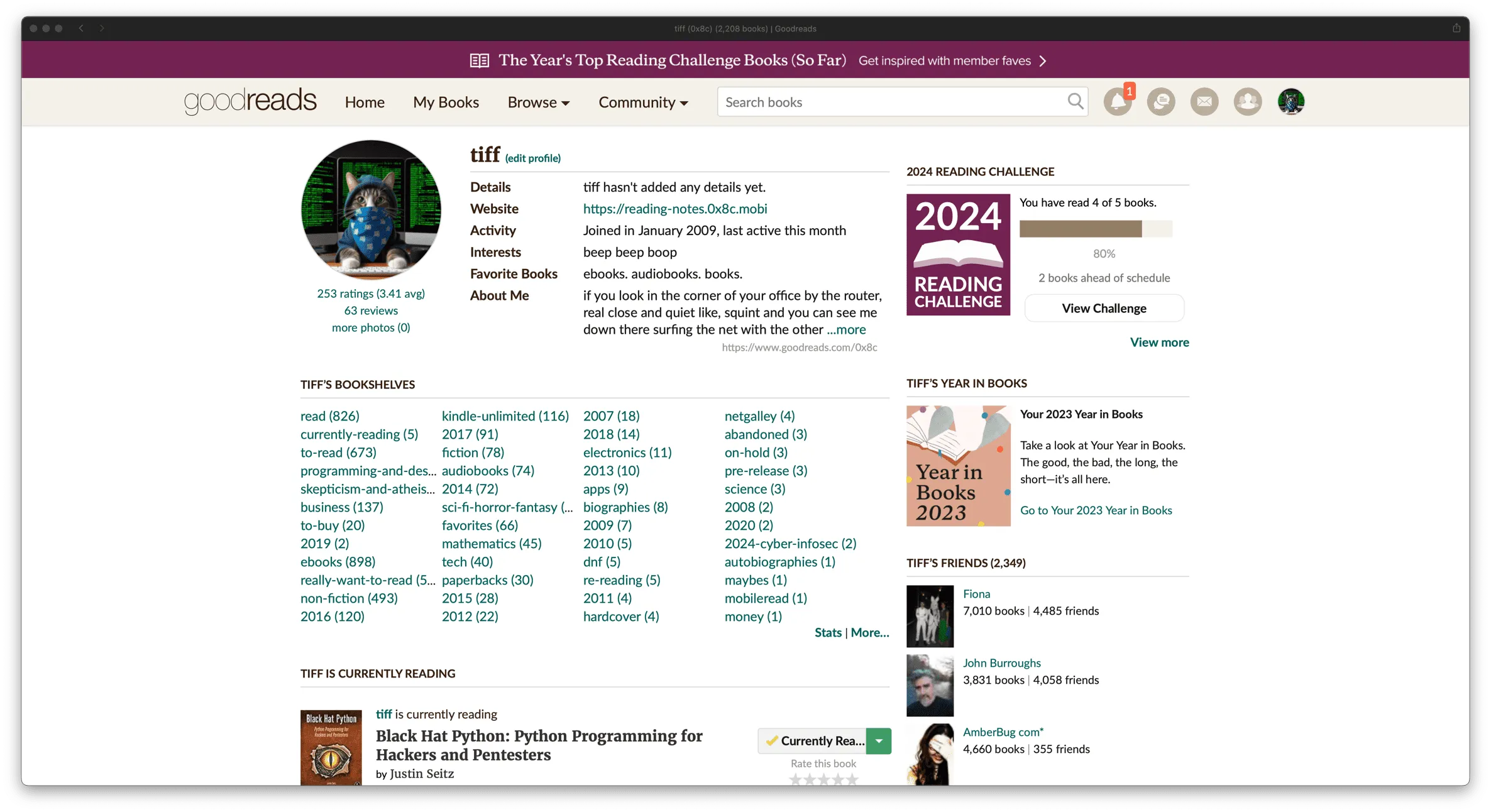Open the Year in Books 2023 image

pyautogui.click(x=958, y=466)
